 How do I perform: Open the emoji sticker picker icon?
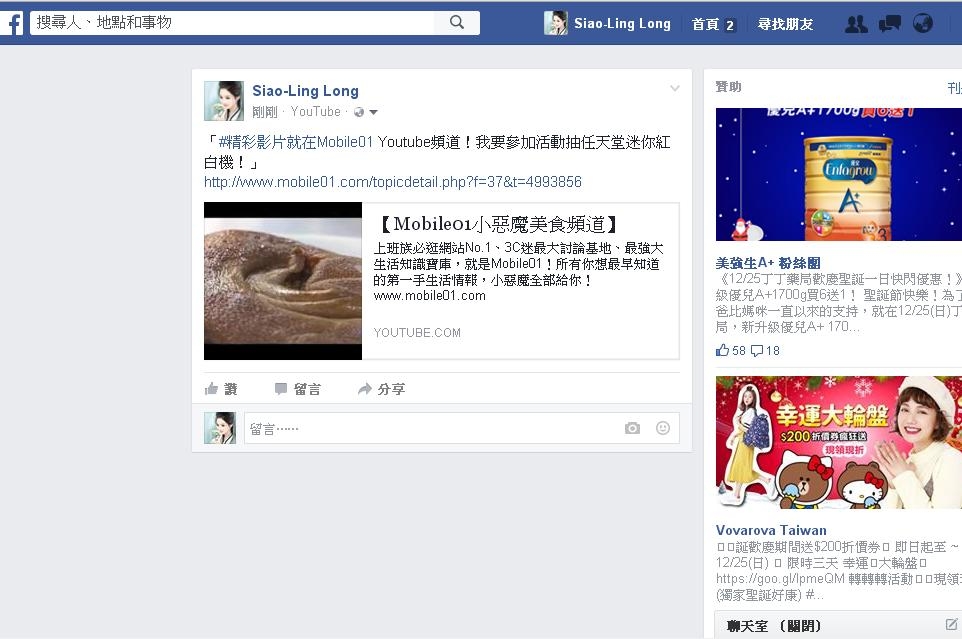click(663, 428)
